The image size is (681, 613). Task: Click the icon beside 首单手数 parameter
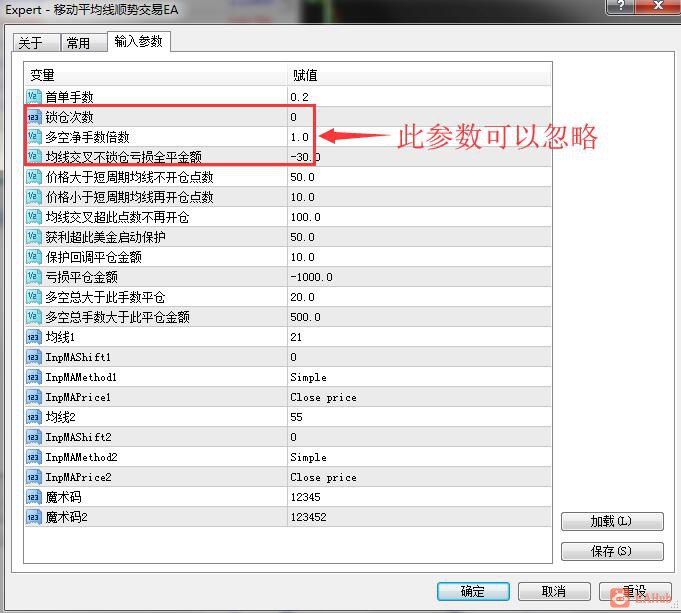(34, 96)
